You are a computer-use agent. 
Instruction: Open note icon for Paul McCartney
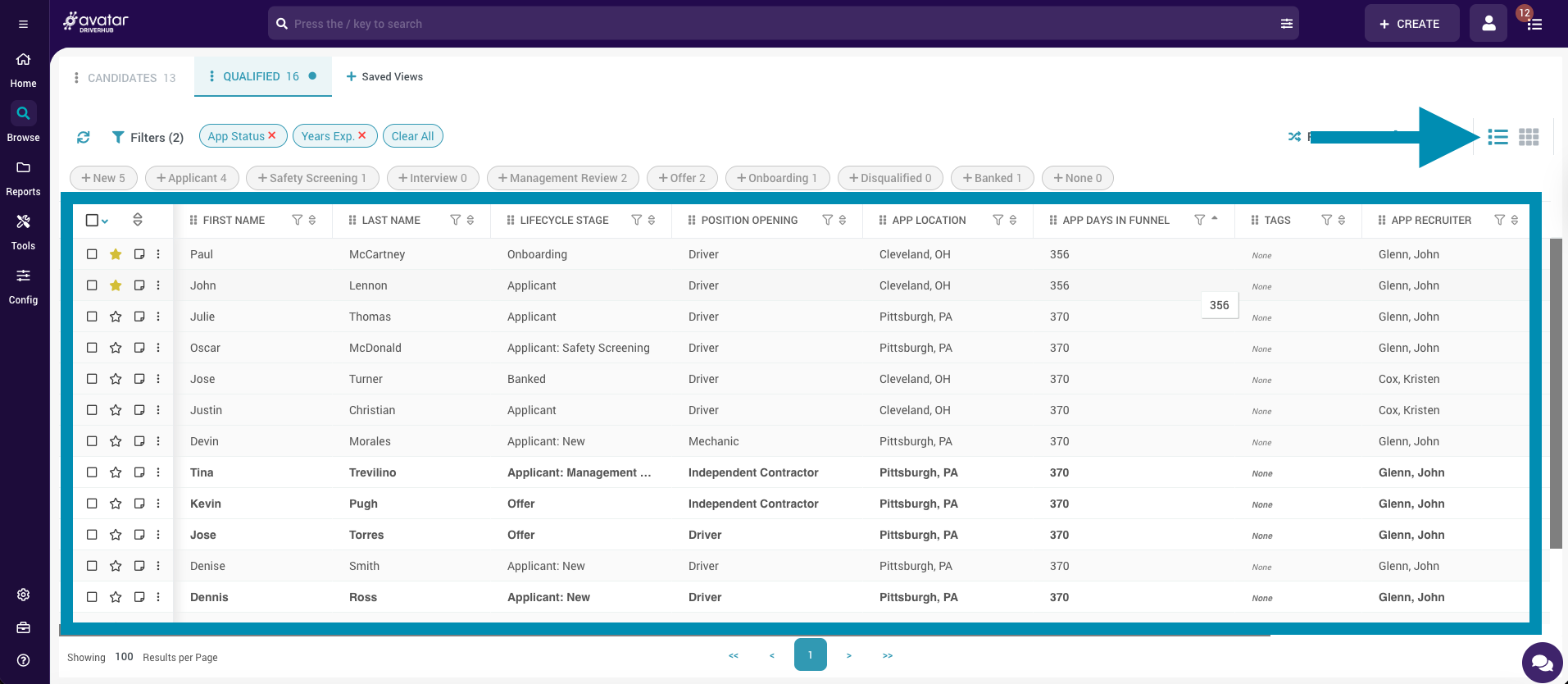click(x=139, y=254)
